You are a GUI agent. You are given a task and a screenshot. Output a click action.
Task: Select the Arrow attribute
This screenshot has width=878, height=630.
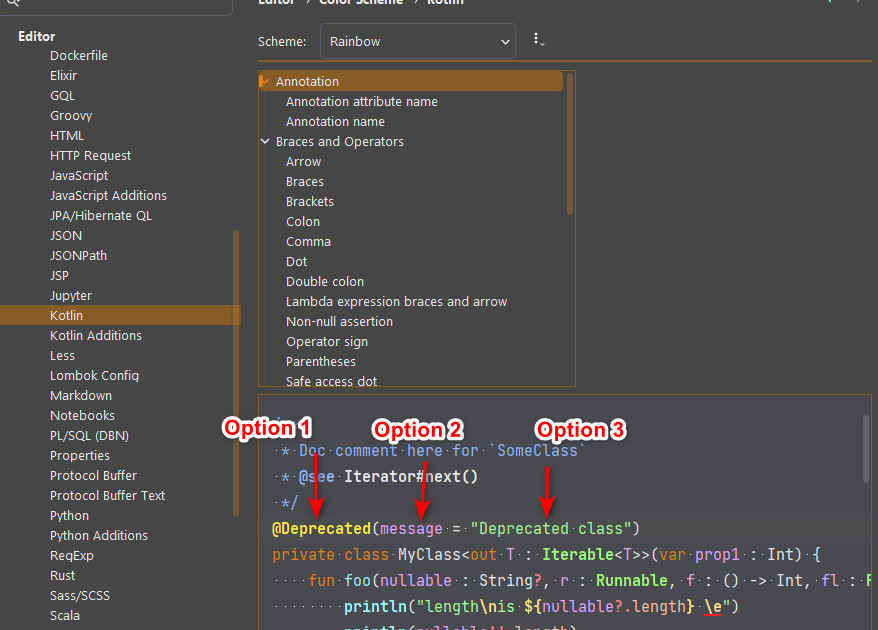[x=304, y=161]
